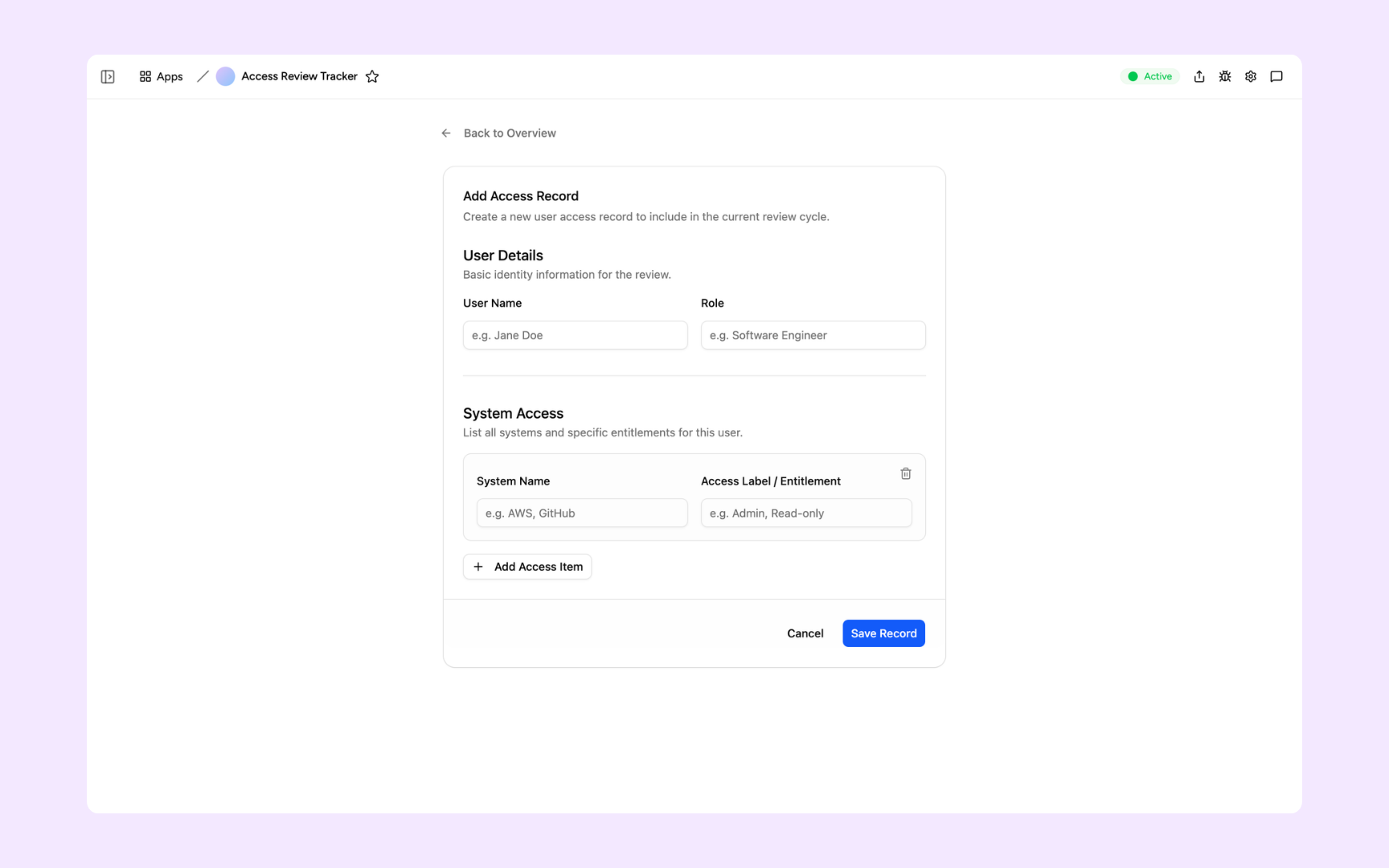Click the Role label

coord(712,303)
